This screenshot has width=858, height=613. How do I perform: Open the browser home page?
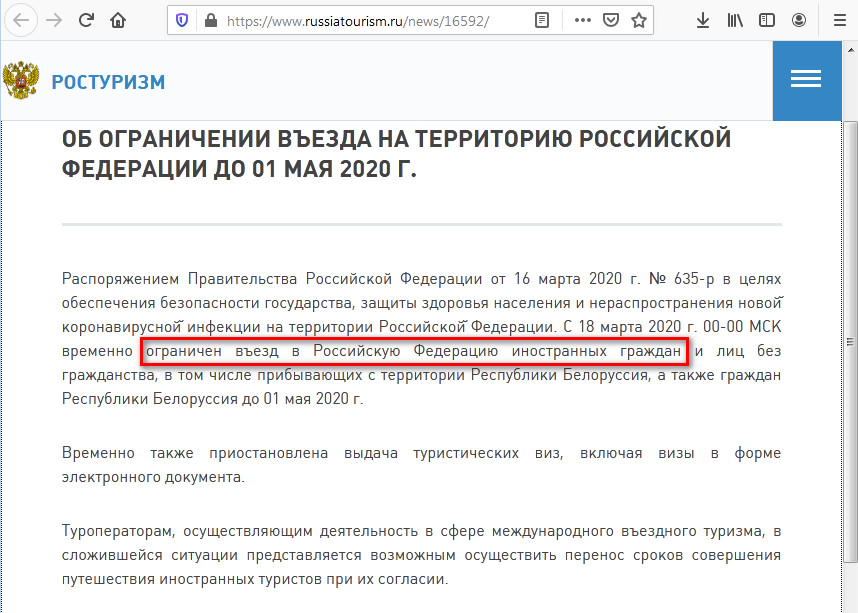pyautogui.click(x=118, y=20)
